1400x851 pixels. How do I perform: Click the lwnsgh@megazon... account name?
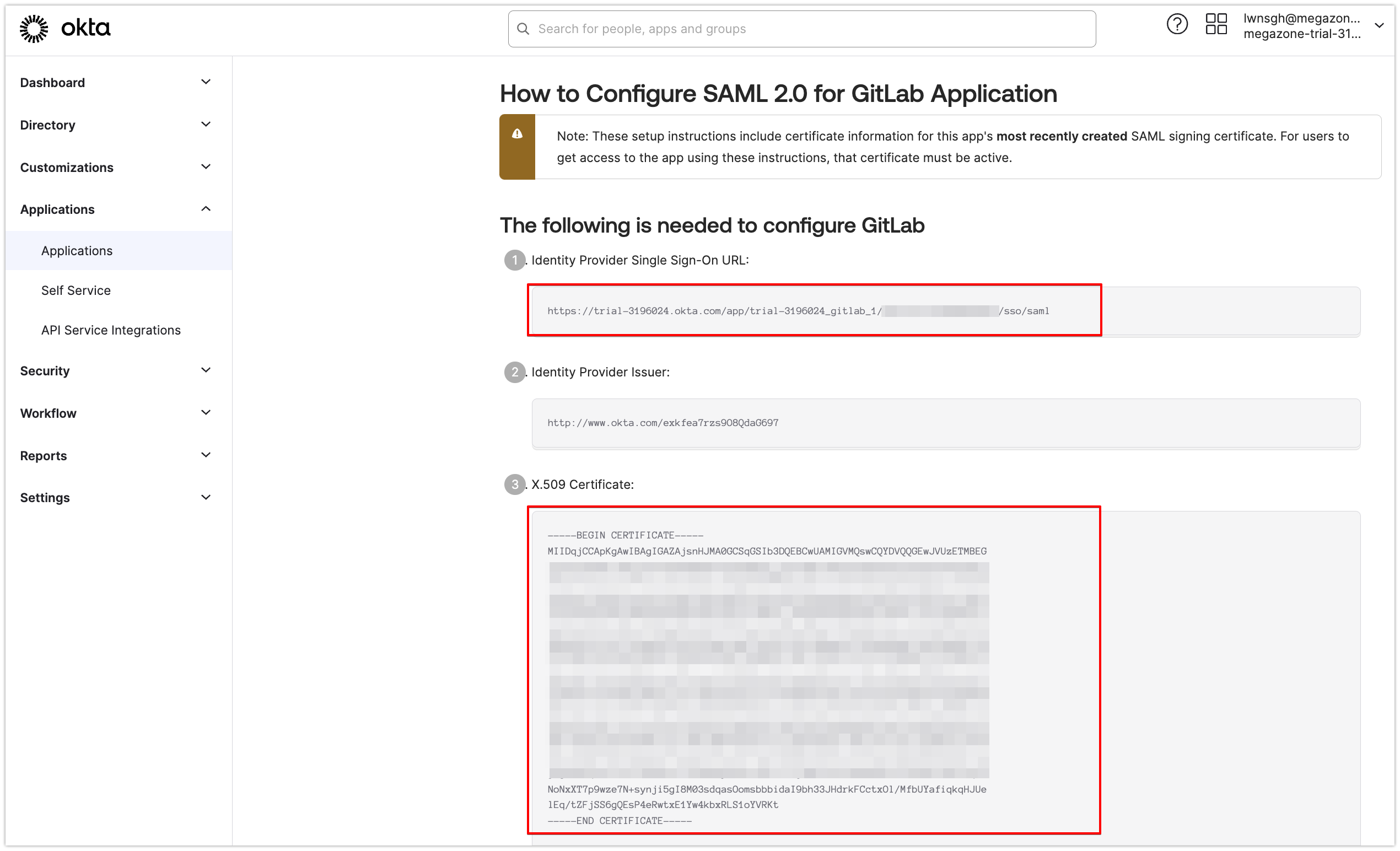pos(1301,18)
